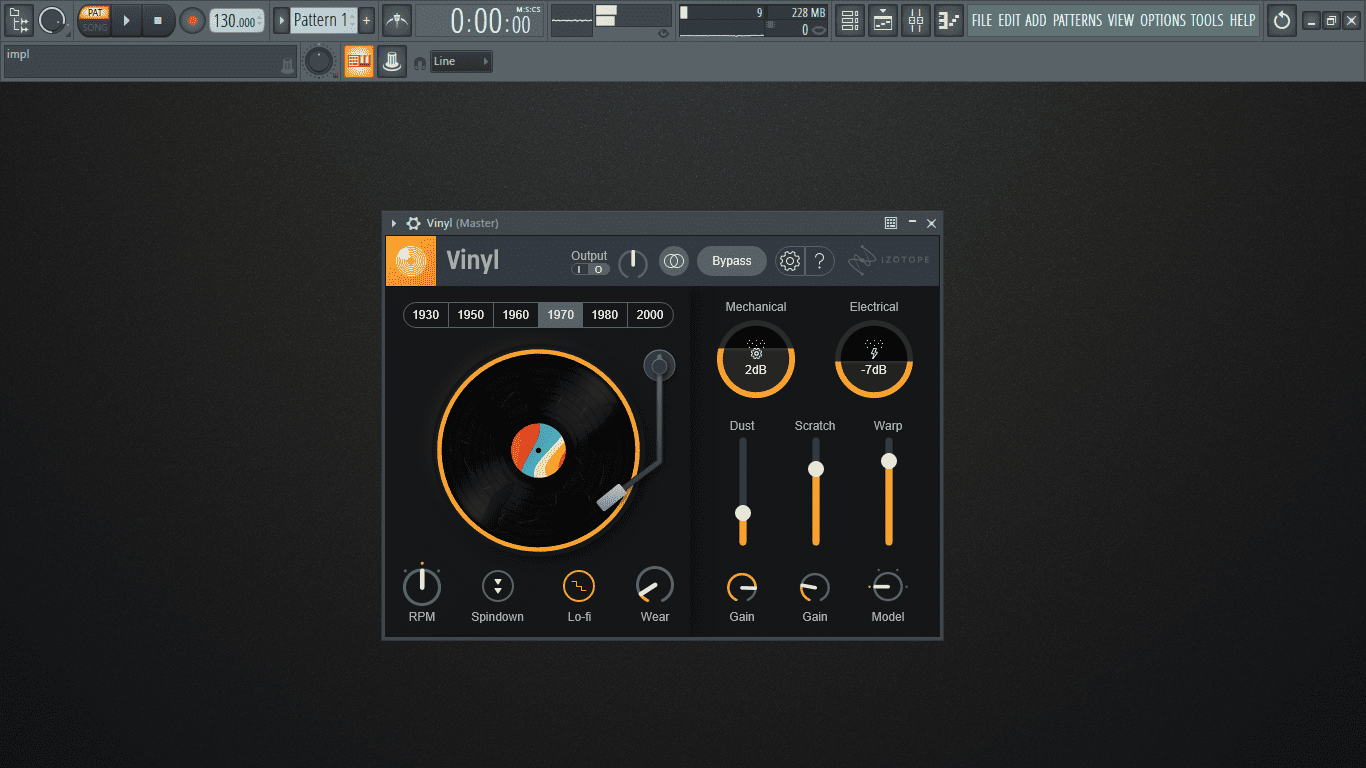The width and height of the screenshot is (1366, 768).
Task: Click the Stop button
Action: pyautogui.click(x=157, y=20)
